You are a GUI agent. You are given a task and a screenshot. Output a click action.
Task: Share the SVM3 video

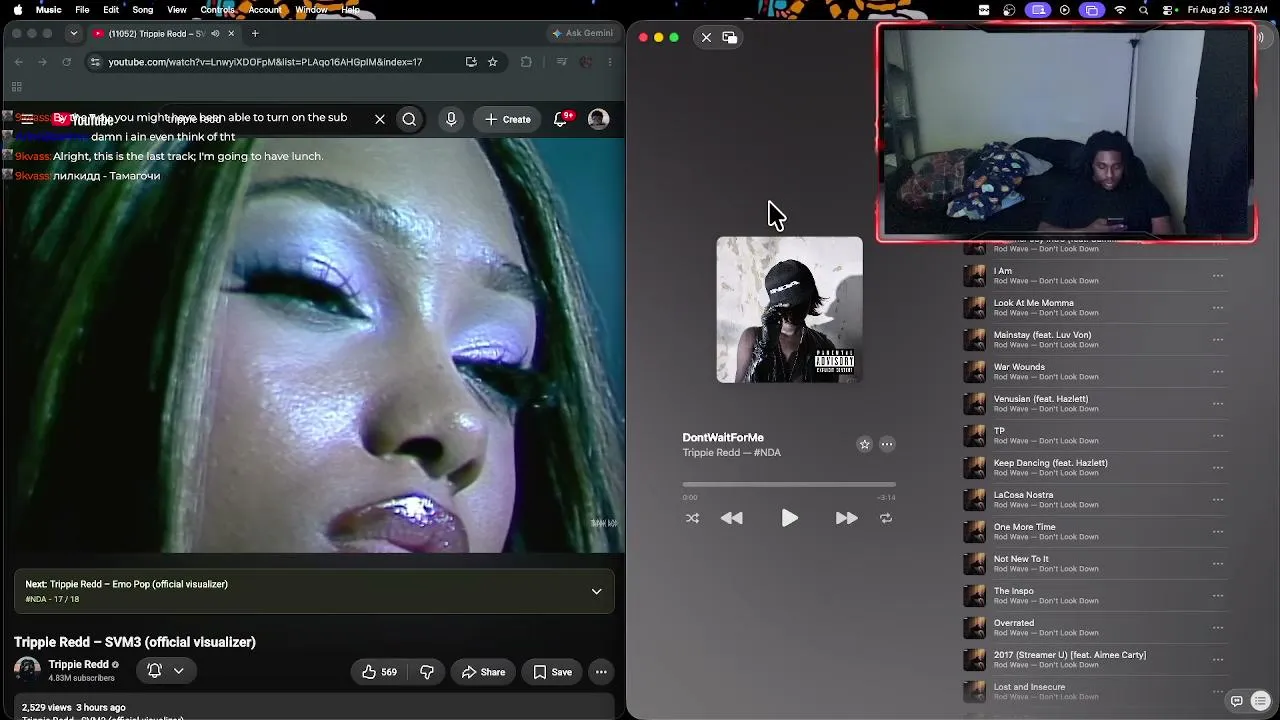click(x=483, y=672)
